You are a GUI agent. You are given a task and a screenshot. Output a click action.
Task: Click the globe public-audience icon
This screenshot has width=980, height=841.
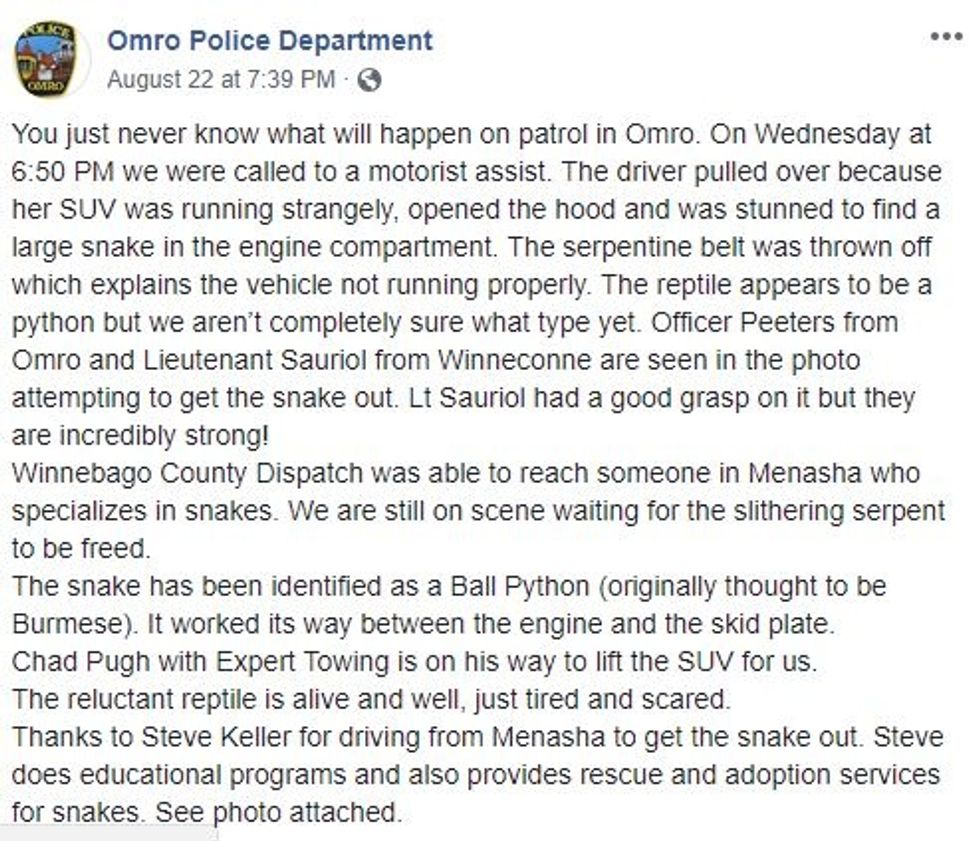pyautogui.click(x=369, y=80)
